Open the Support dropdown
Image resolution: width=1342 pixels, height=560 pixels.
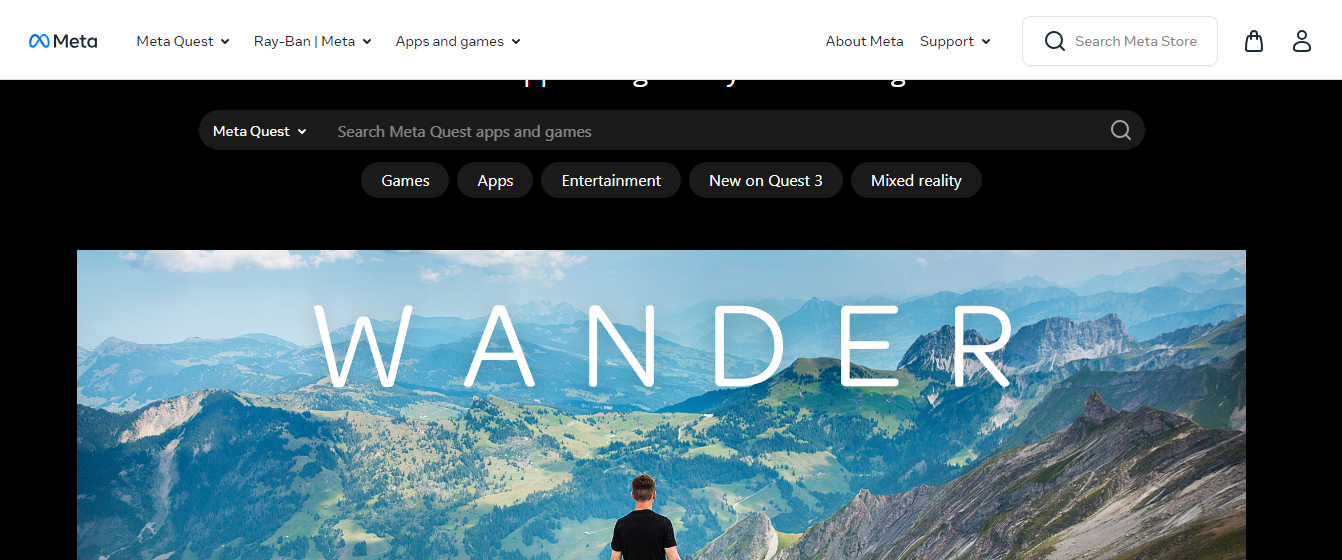(x=955, y=41)
